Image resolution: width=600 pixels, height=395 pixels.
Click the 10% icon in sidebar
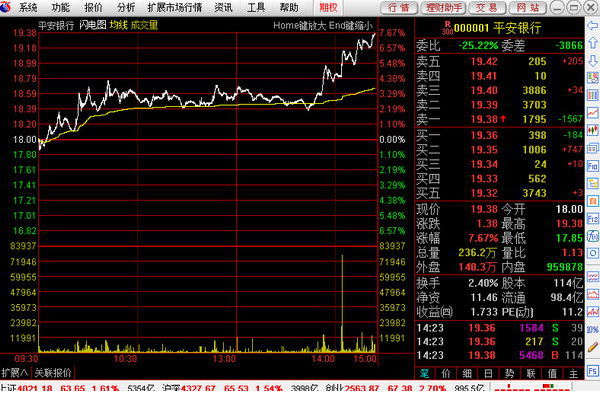[593, 329]
